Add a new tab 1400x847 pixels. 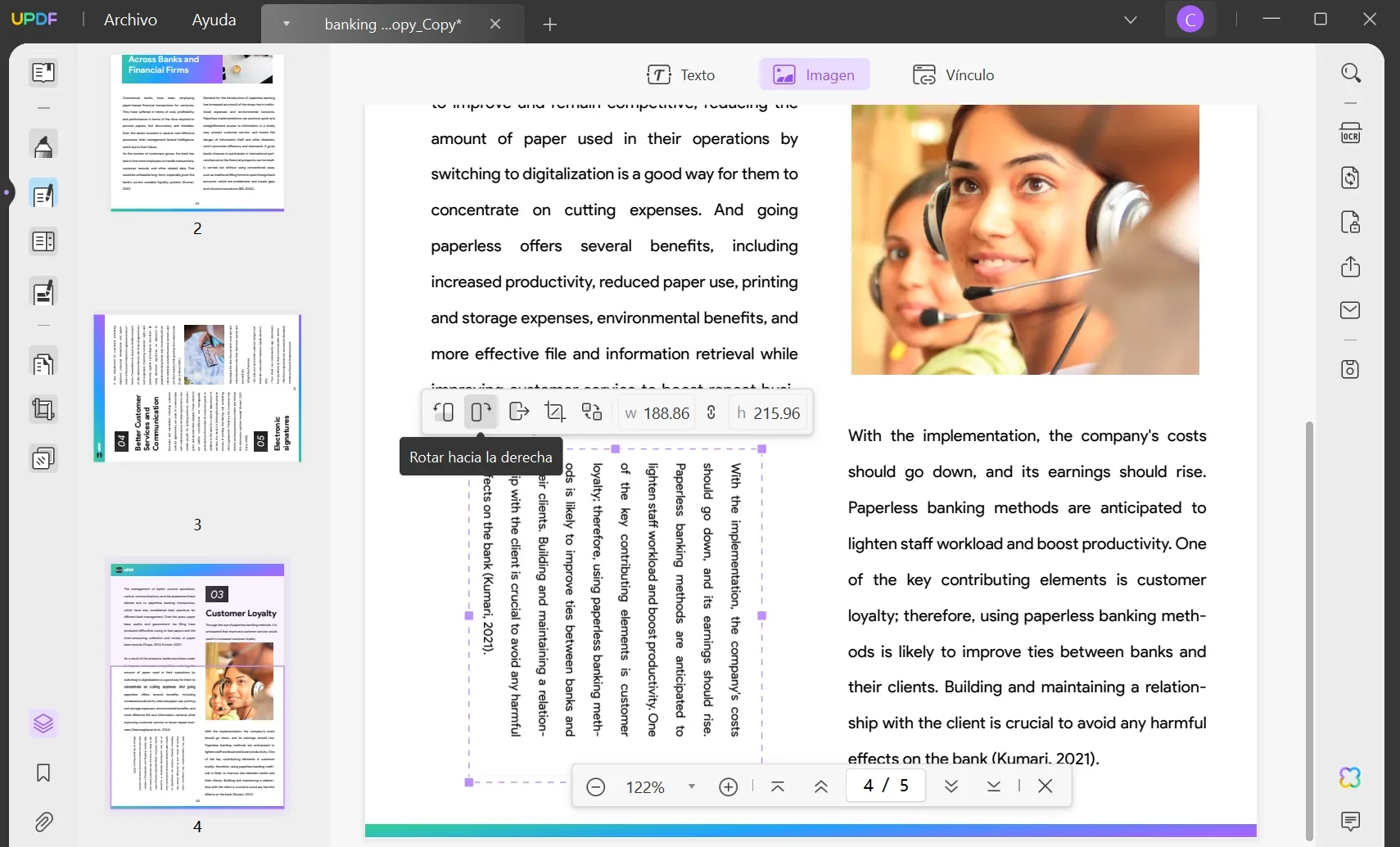[x=550, y=25]
